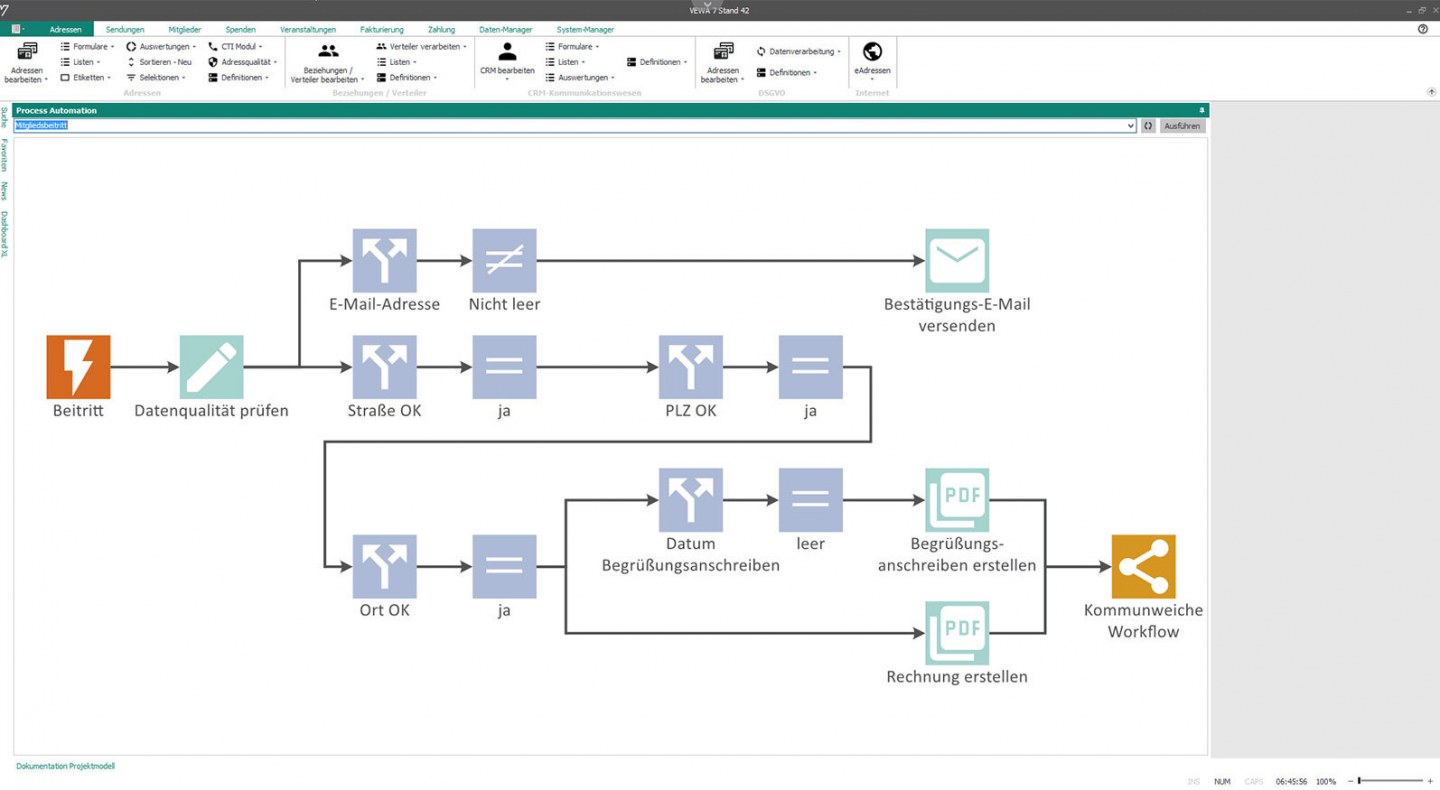The width and height of the screenshot is (1440, 790).
Task: Click the Beziehungen / Verteiler bearbeiten people icon
Action: (x=328, y=51)
